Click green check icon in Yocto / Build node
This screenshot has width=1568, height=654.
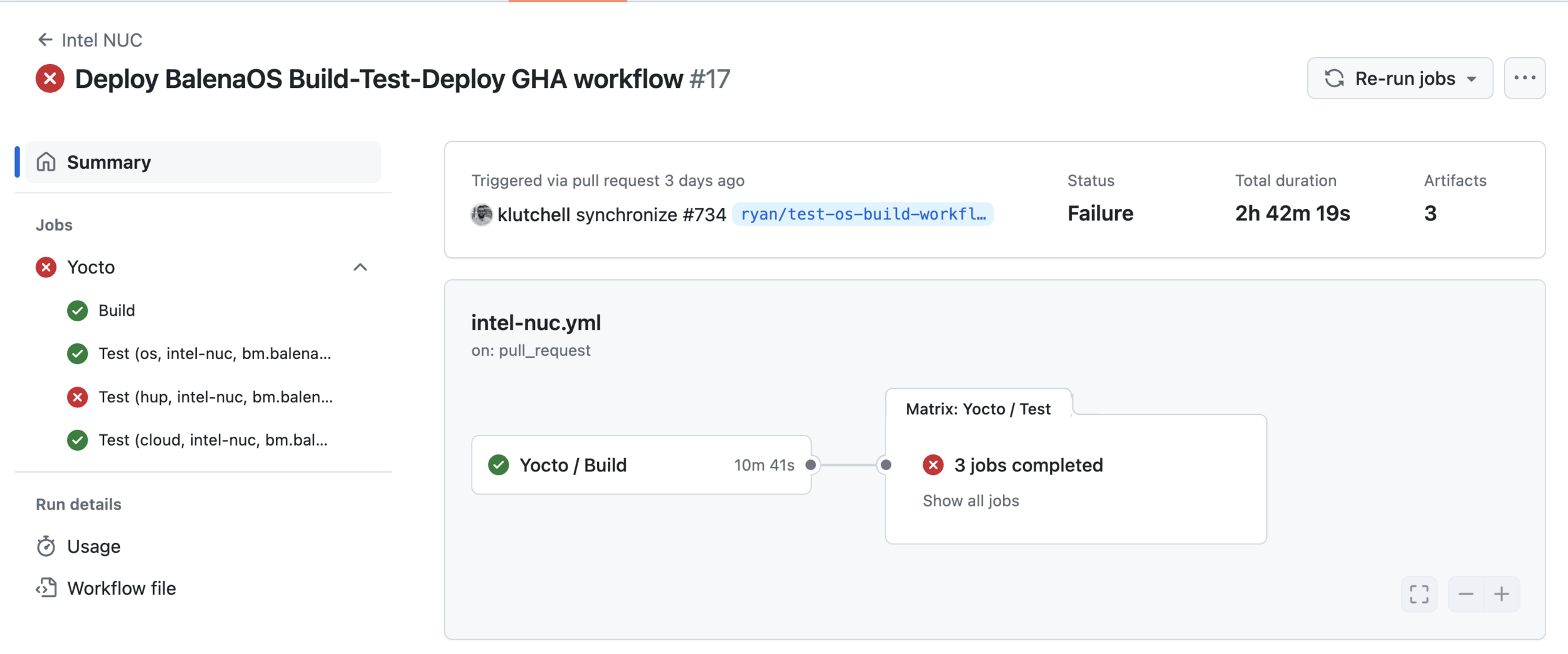(499, 465)
